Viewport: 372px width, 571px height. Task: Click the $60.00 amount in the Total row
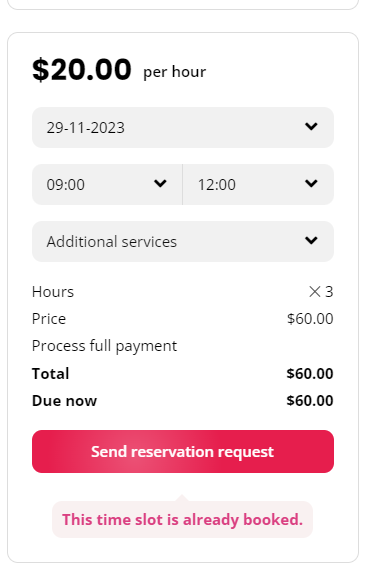310,374
